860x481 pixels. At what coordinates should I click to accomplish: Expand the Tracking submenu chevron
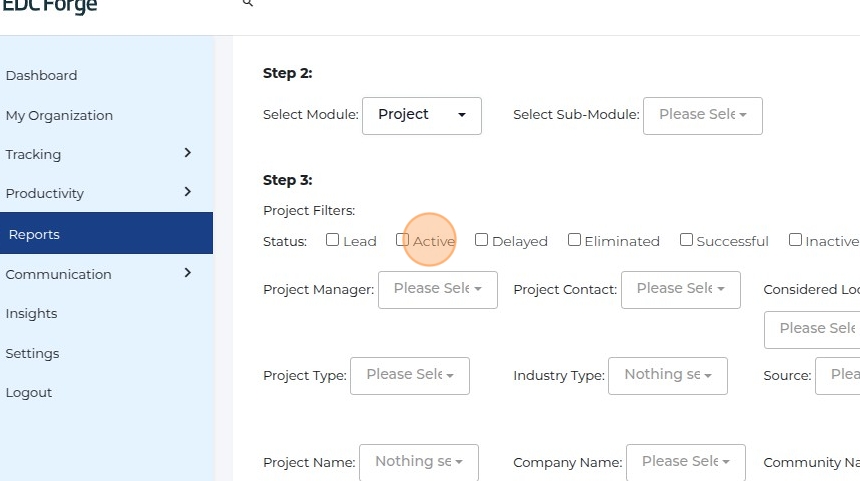[x=187, y=153]
